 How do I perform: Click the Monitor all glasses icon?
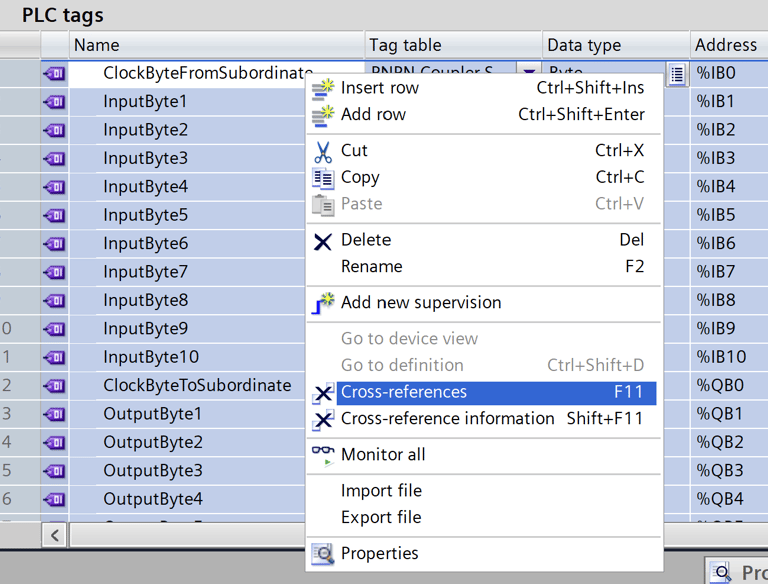323,454
